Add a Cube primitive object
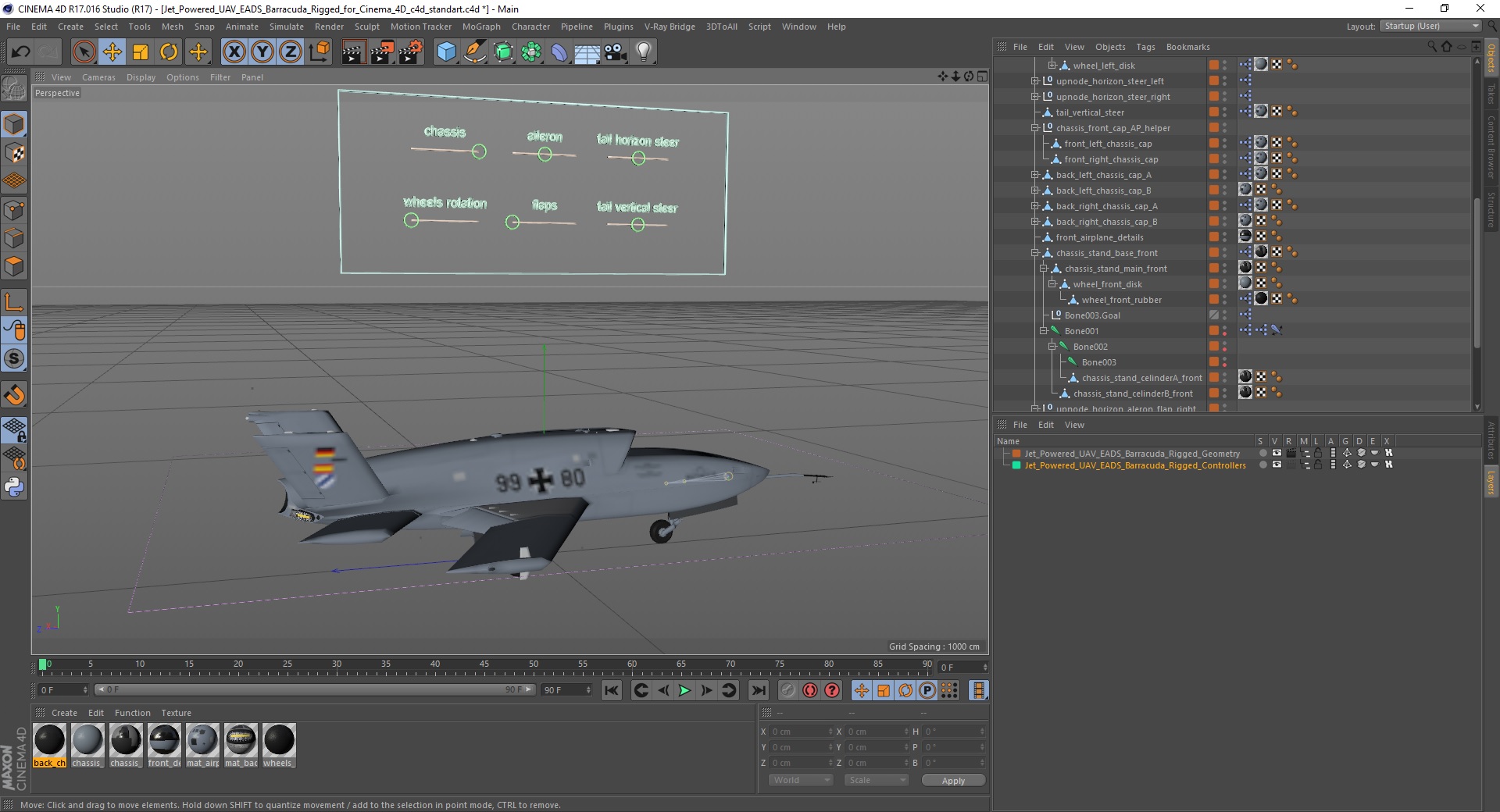The width and height of the screenshot is (1500, 812). [x=446, y=52]
